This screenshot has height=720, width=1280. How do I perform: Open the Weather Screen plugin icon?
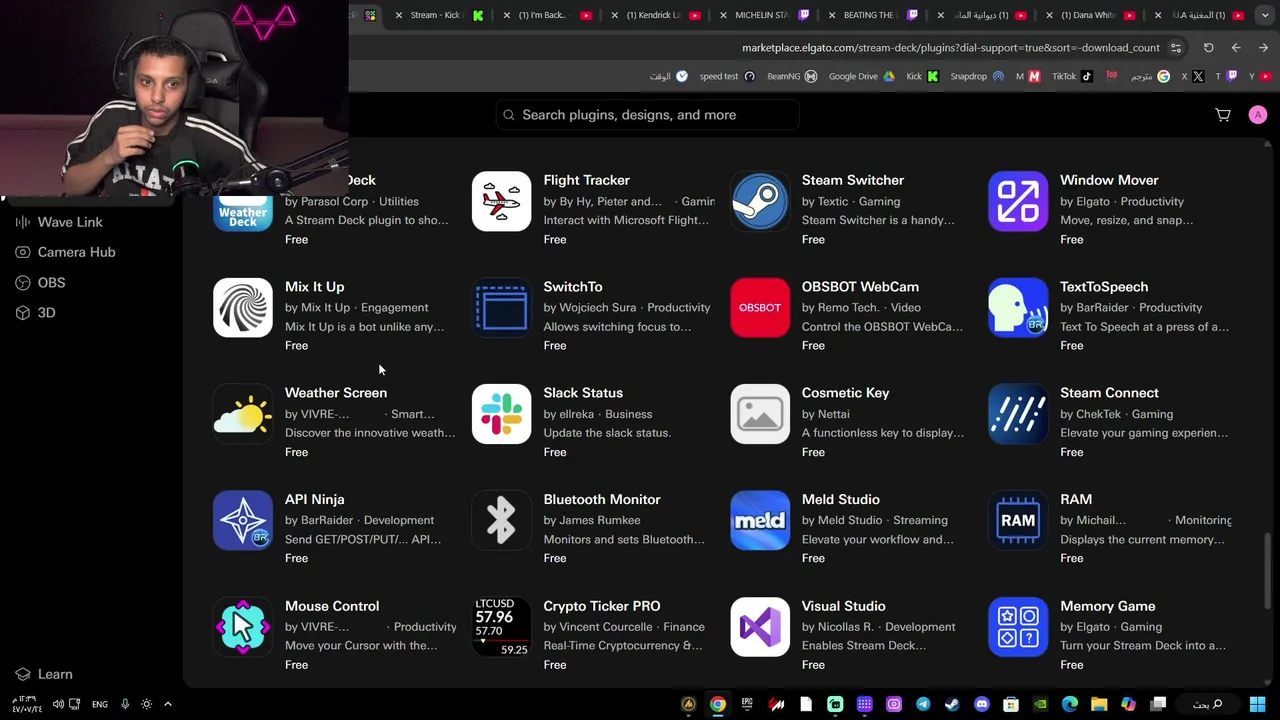click(243, 414)
